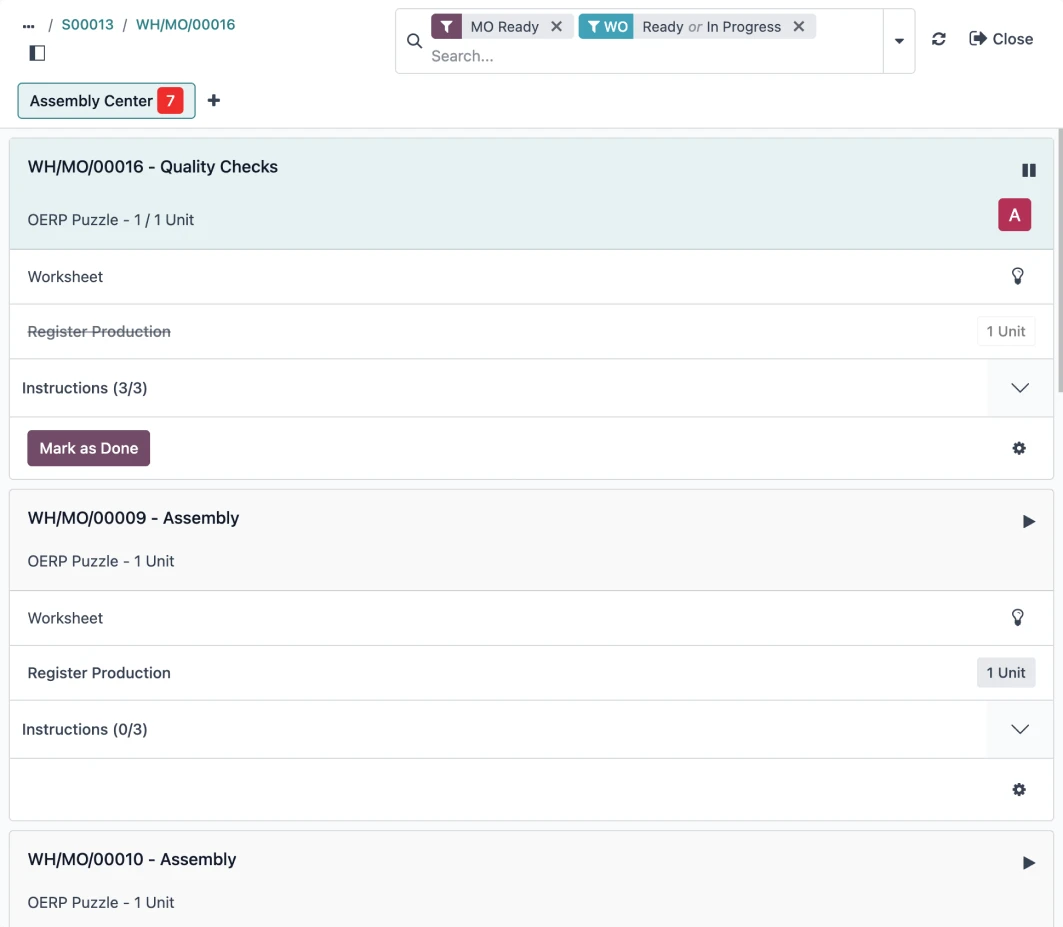Image resolution: width=1063 pixels, height=927 pixels.
Task: Open settings gear for WH/MO/00016
Action: [1018, 448]
